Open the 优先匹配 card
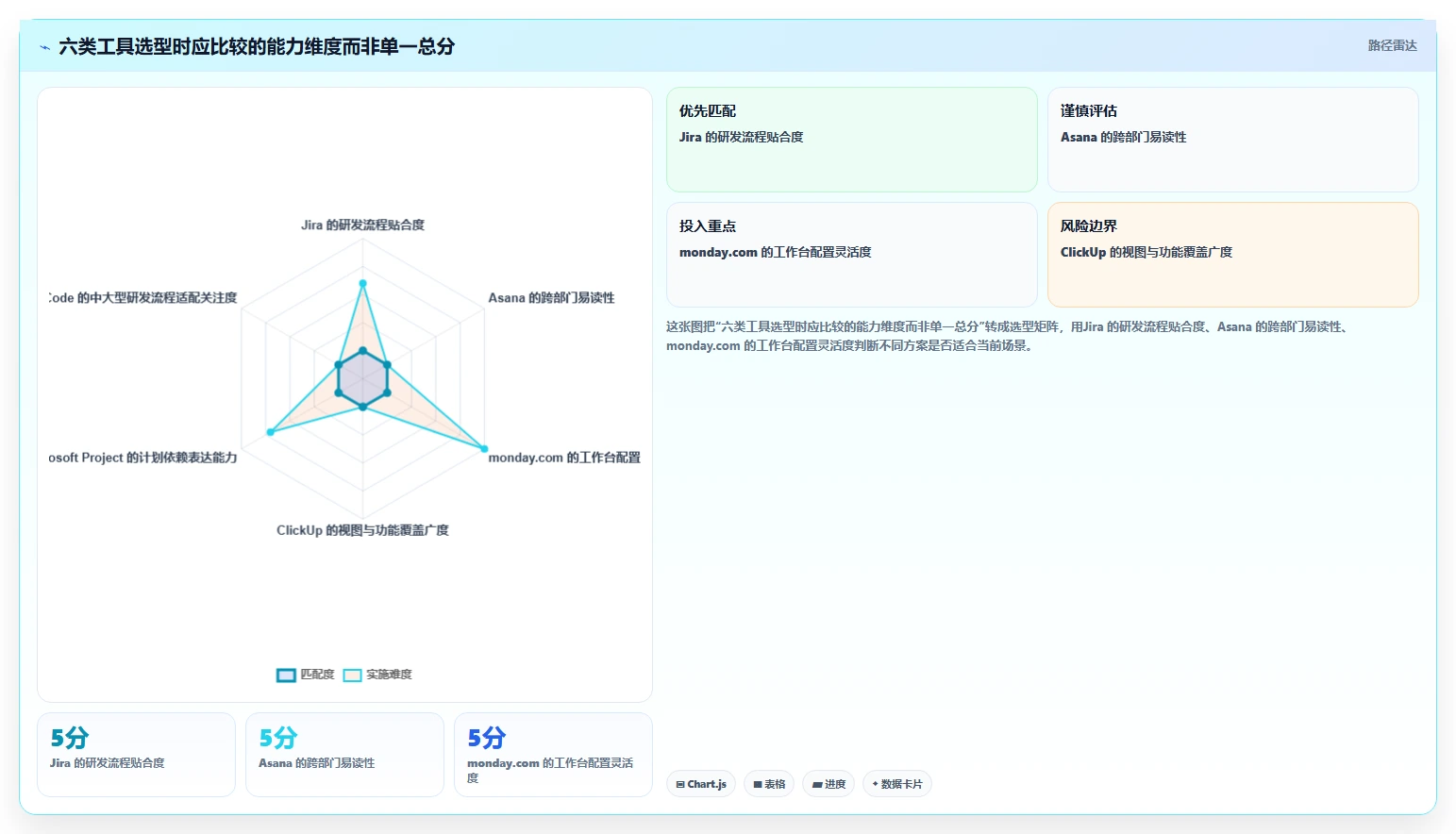Image resolution: width=1456 pixels, height=834 pixels. [x=851, y=140]
